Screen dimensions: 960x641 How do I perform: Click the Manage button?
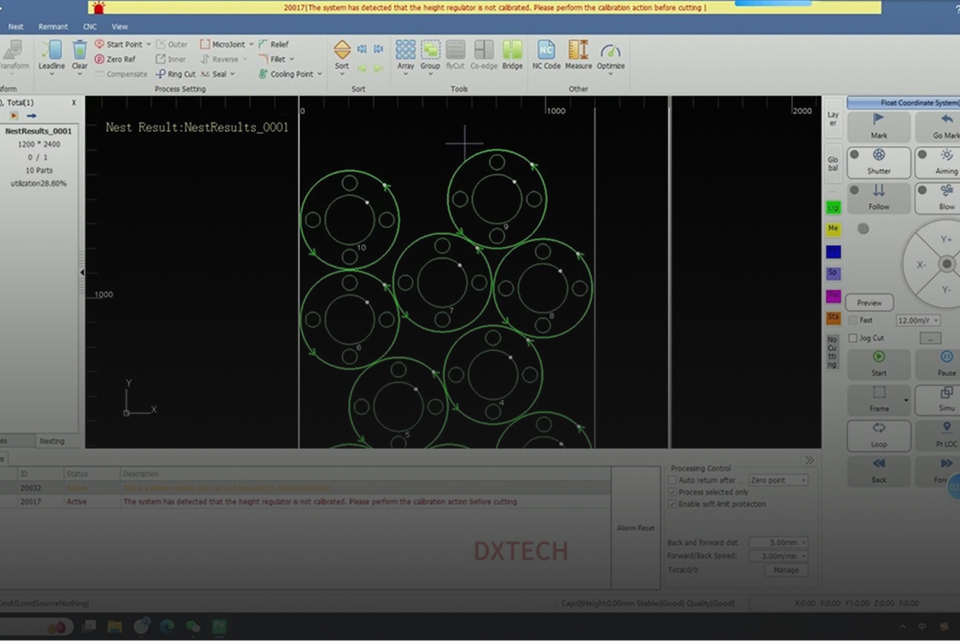pyautogui.click(x=786, y=570)
